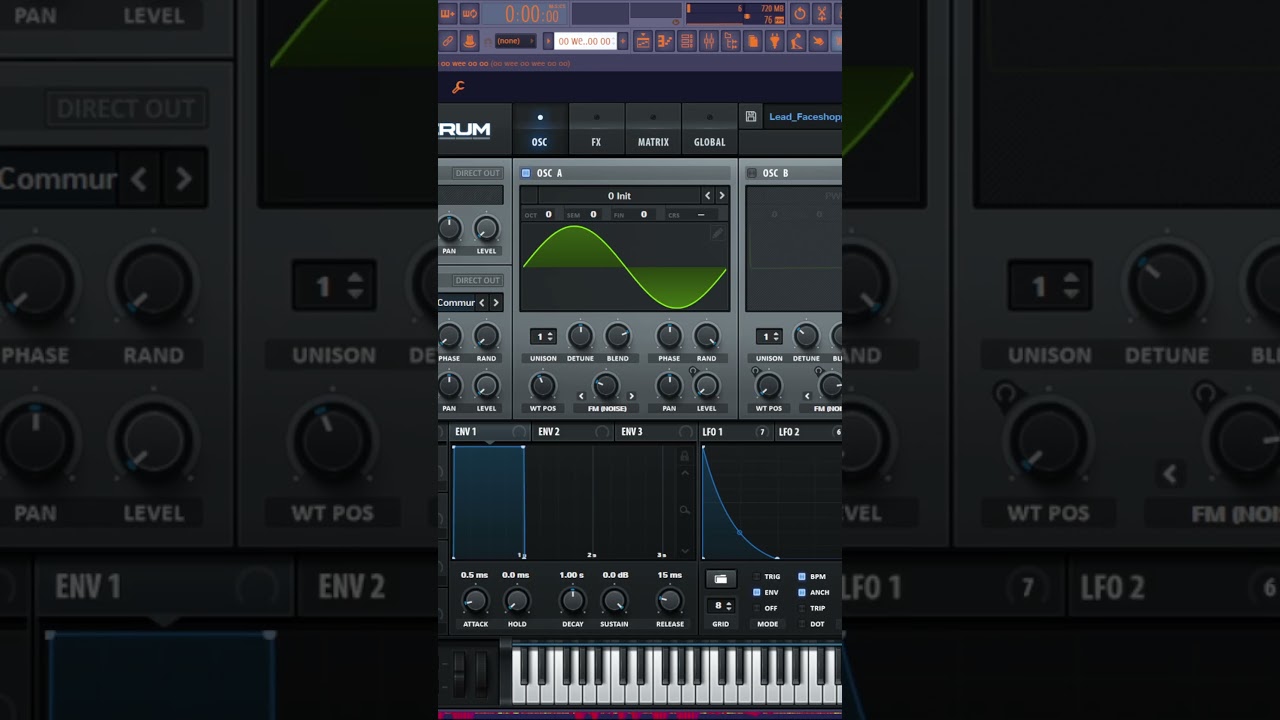Open the (none) snap dropdown
Image resolution: width=1280 pixels, height=720 pixels.
pos(516,41)
